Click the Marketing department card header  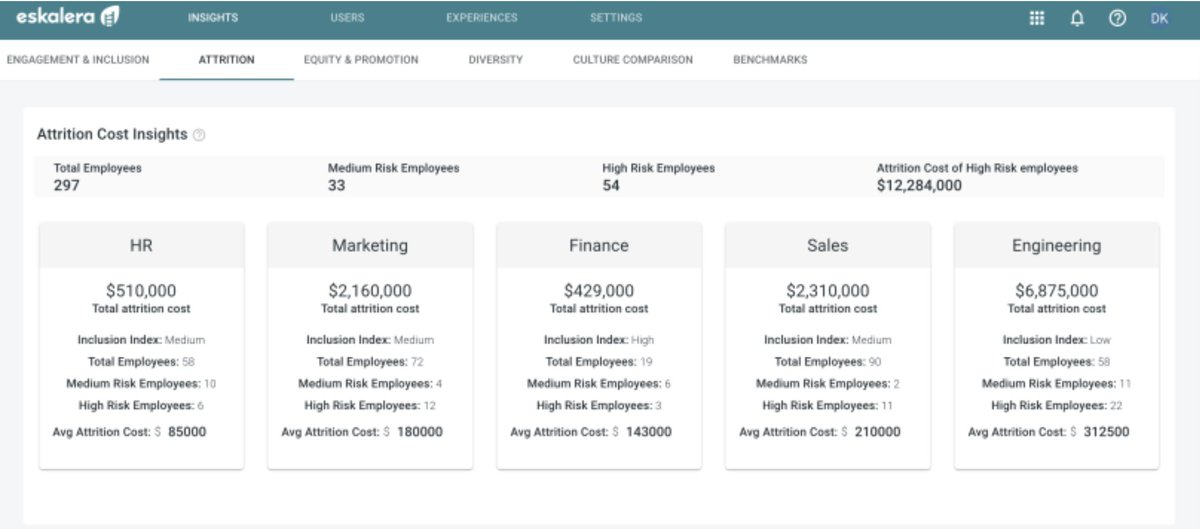(x=370, y=245)
